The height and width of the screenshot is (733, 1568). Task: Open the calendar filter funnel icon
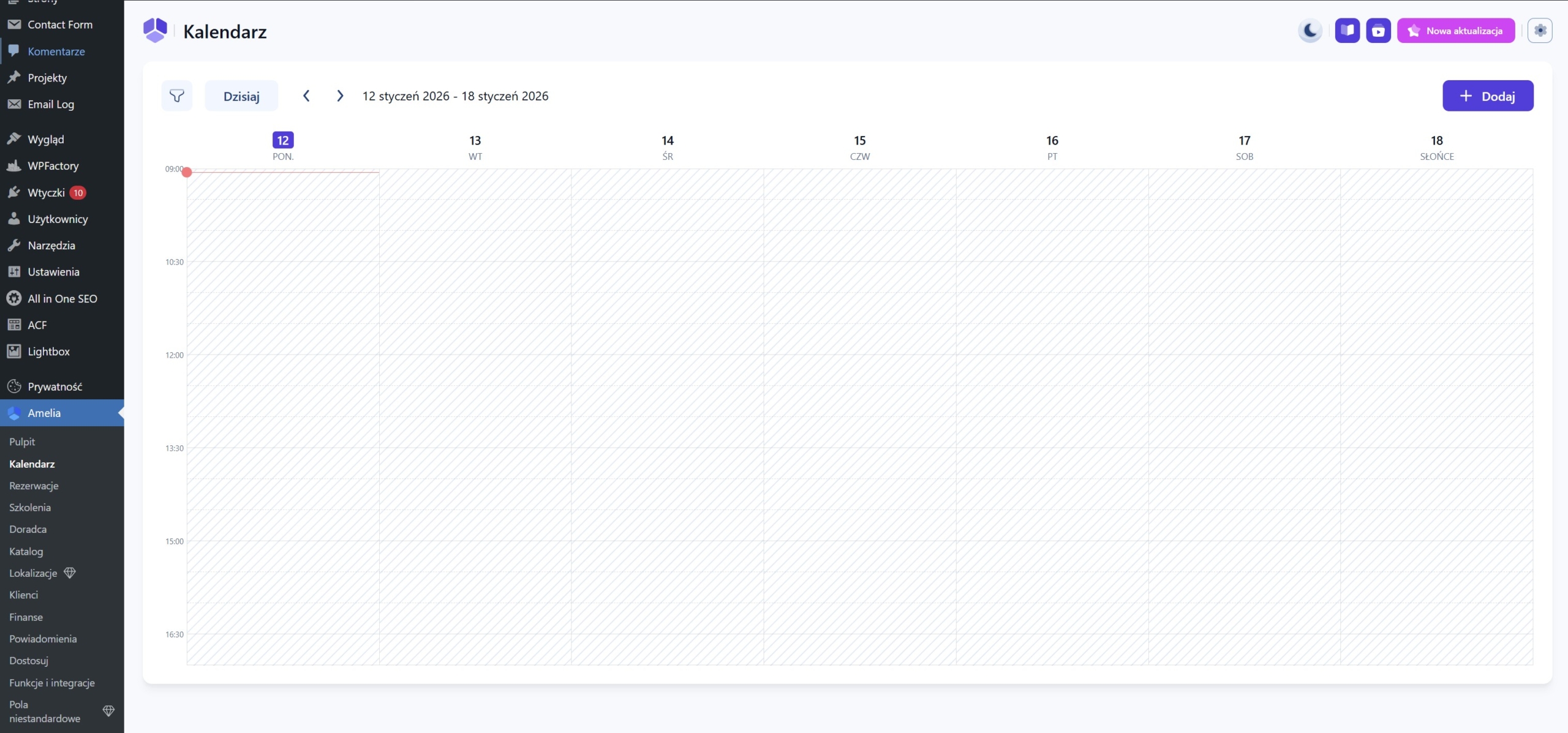tap(176, 96)
